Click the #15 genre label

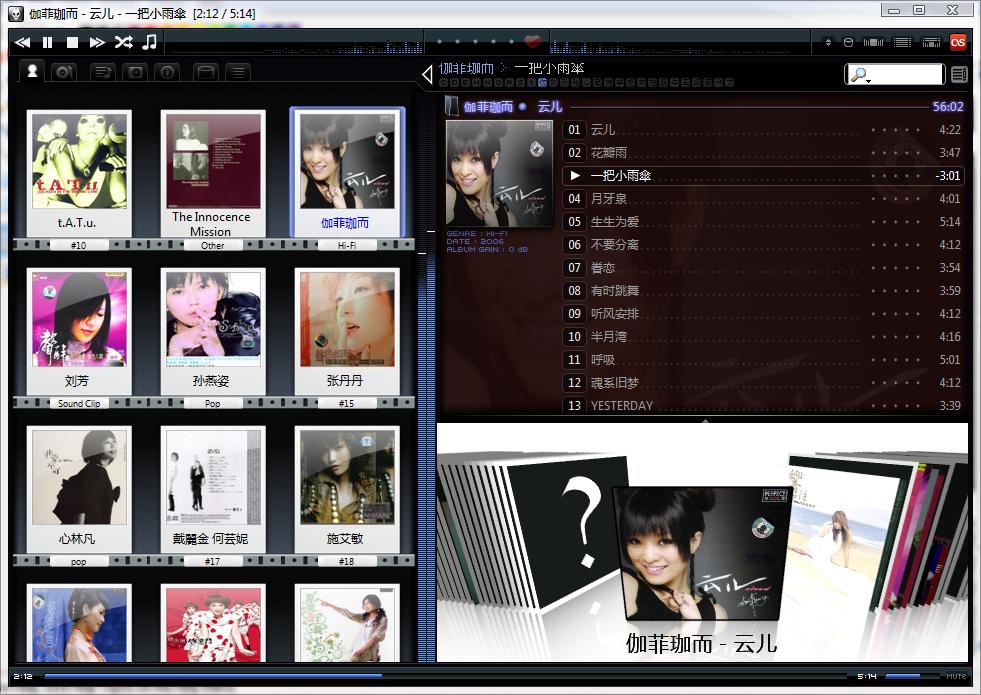point(347,403)
